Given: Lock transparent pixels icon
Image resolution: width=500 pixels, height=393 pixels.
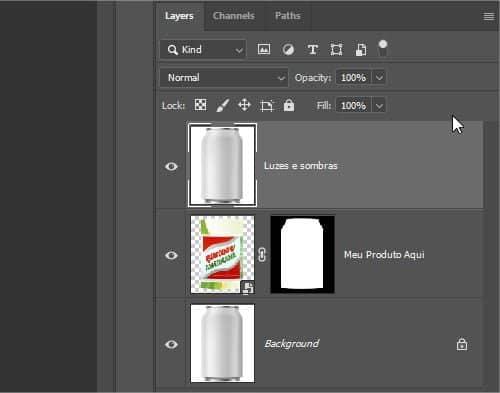Looking at the screenshot, I should click(x=200, y=105).
